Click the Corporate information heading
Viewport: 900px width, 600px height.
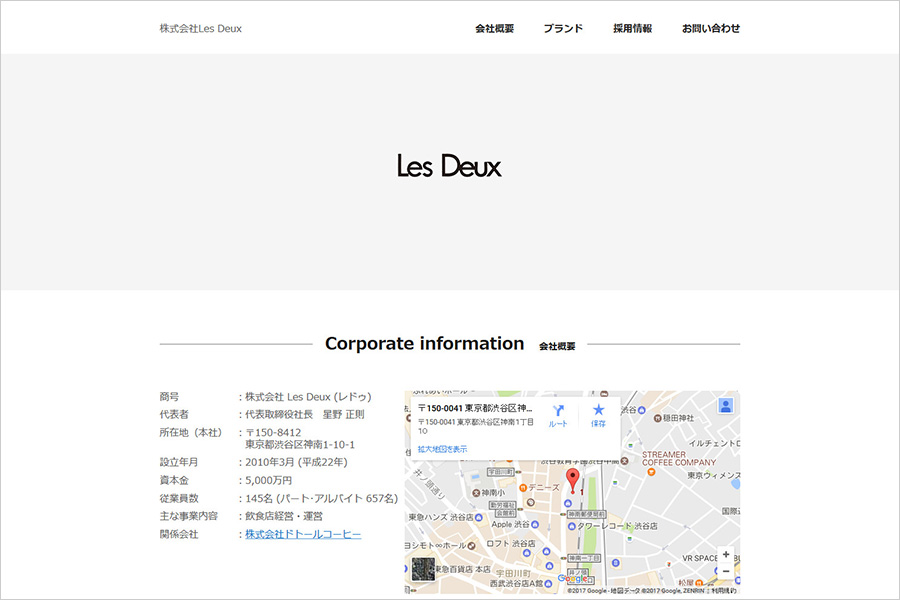424,343
